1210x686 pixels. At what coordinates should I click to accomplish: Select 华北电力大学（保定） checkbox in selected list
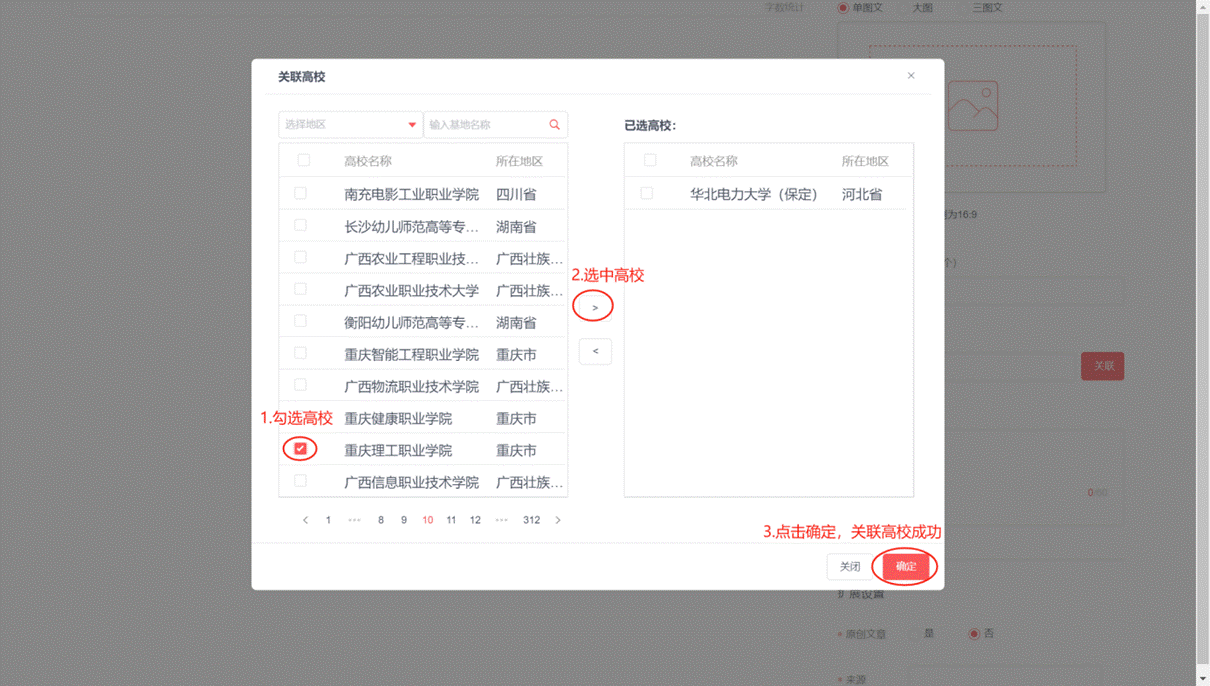pyautogui.click(x=647, y=193)
